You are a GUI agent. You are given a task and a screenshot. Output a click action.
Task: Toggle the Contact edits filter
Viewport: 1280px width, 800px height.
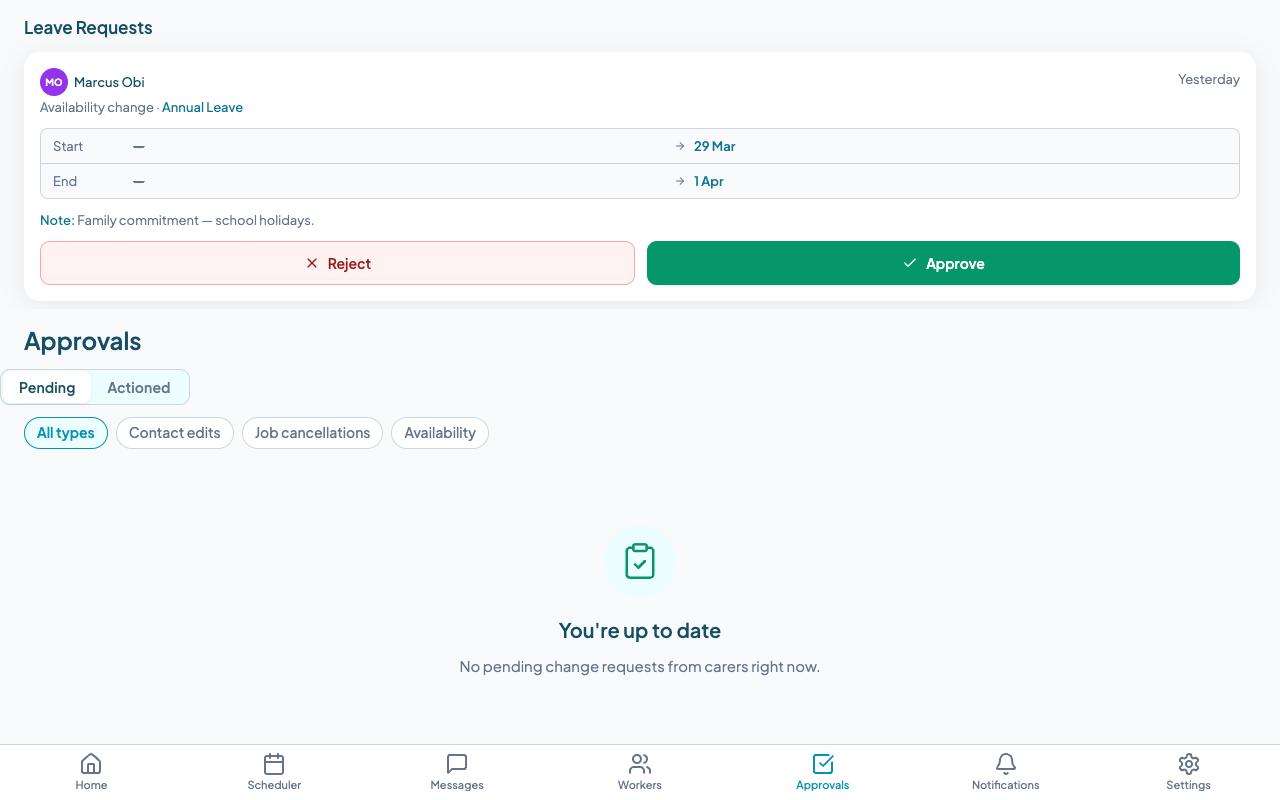click(174, 433)
